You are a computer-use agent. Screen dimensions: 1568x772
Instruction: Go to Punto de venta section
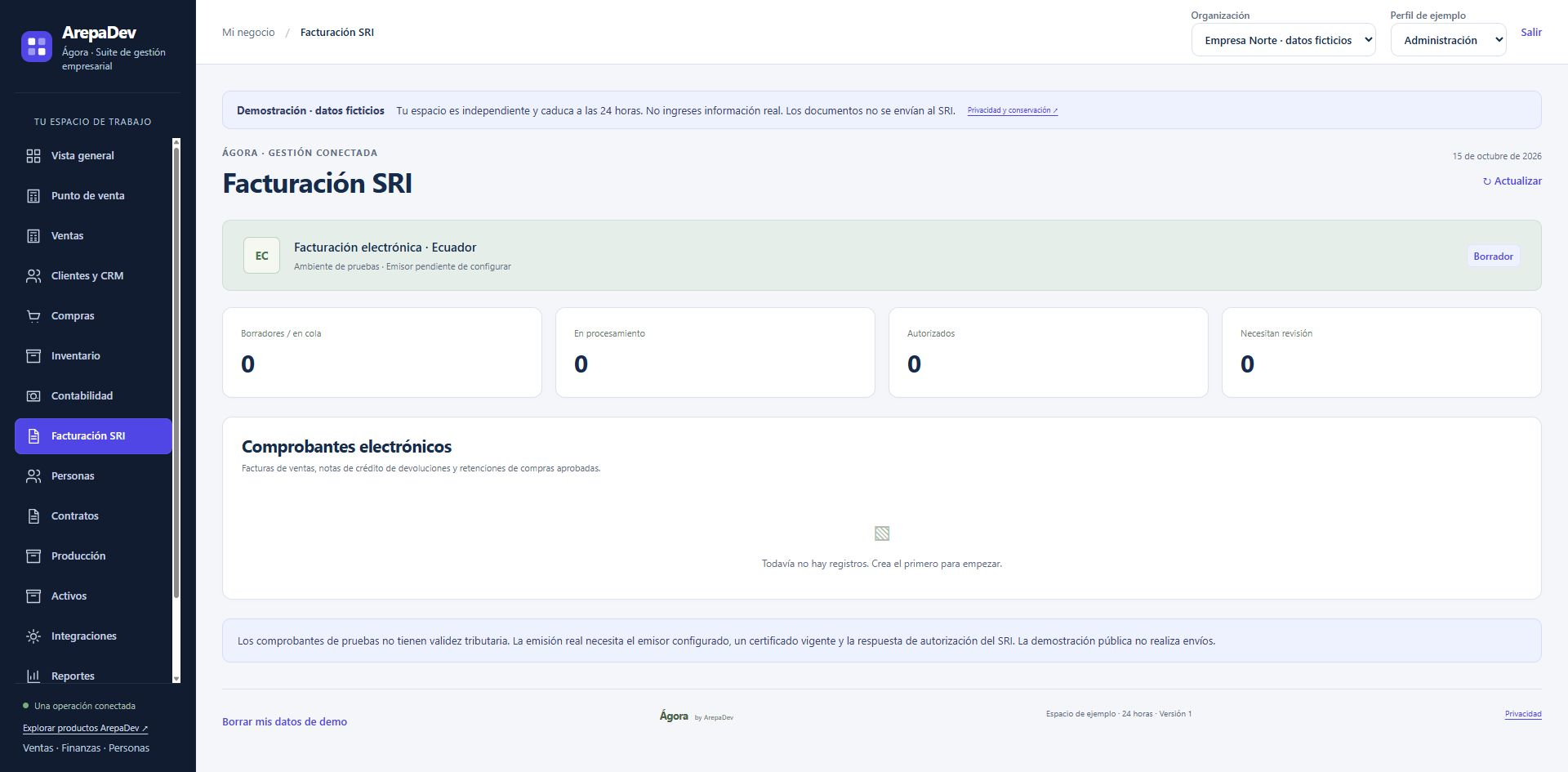coord(93,196)
